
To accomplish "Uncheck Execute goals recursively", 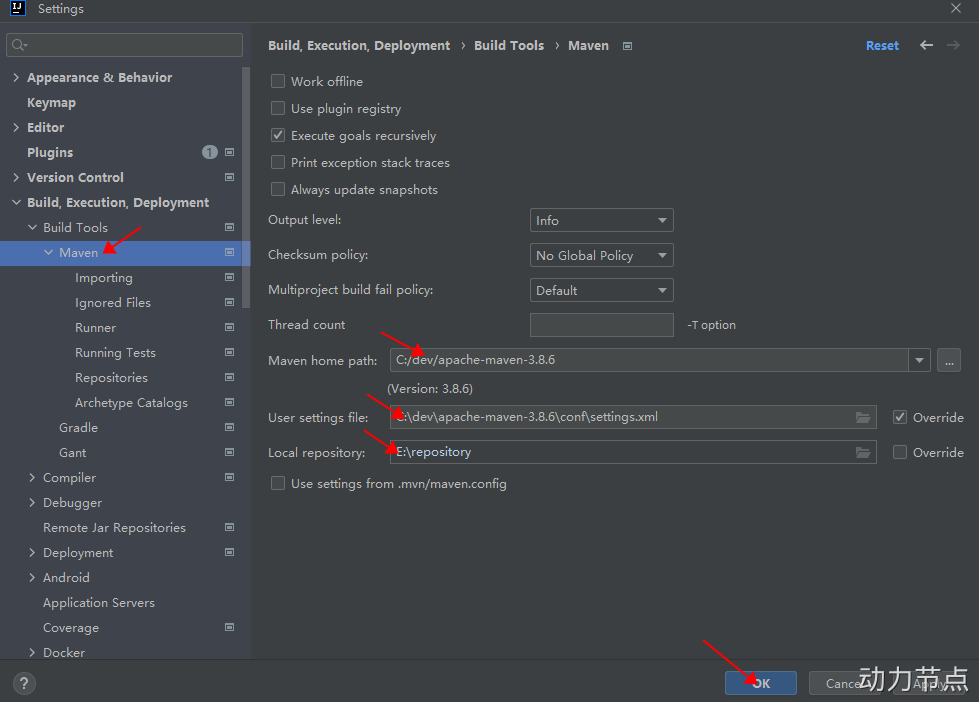I will (278, 135).
